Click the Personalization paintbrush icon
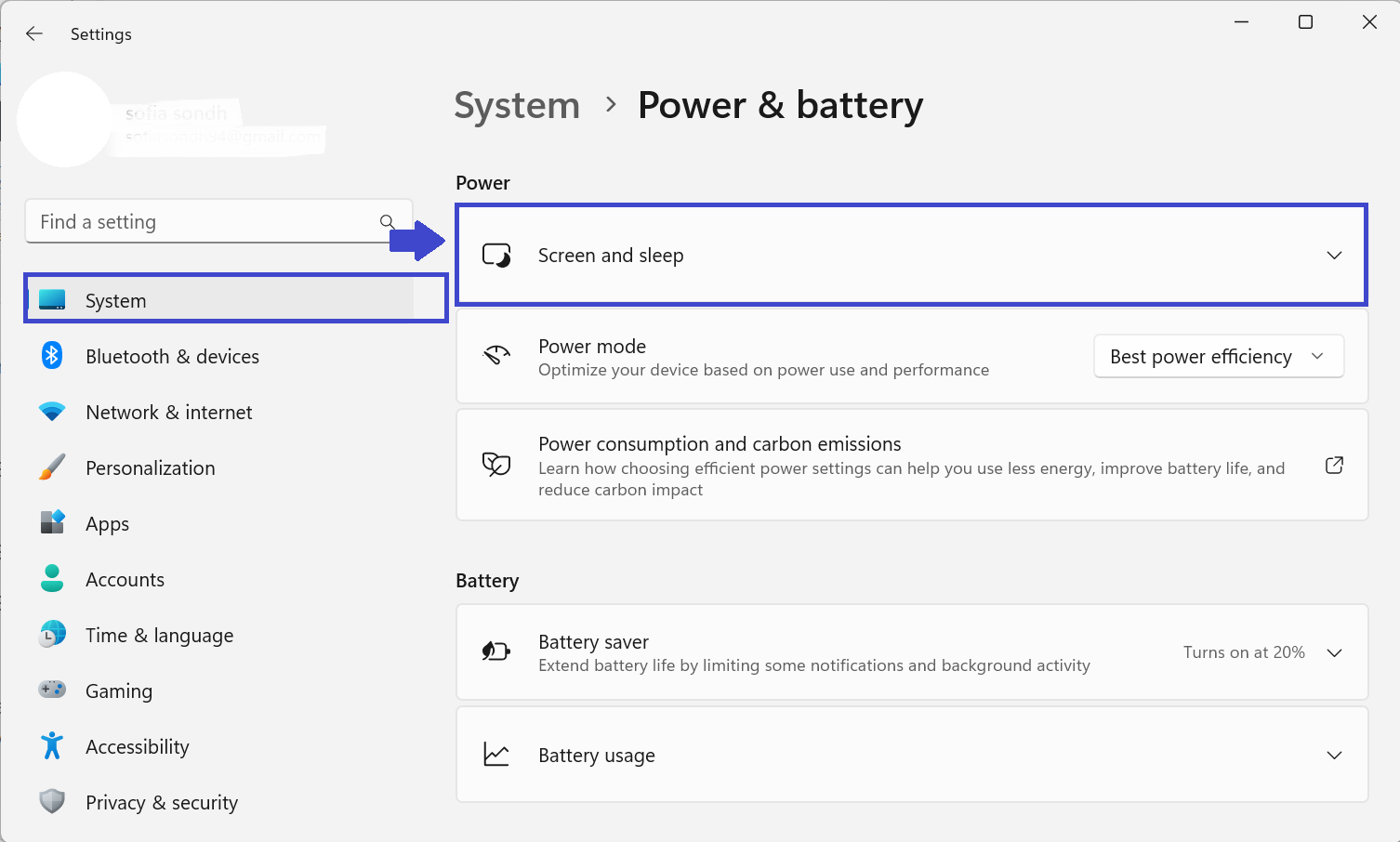This screenshot has width=1400, height=842. [52, 467]
